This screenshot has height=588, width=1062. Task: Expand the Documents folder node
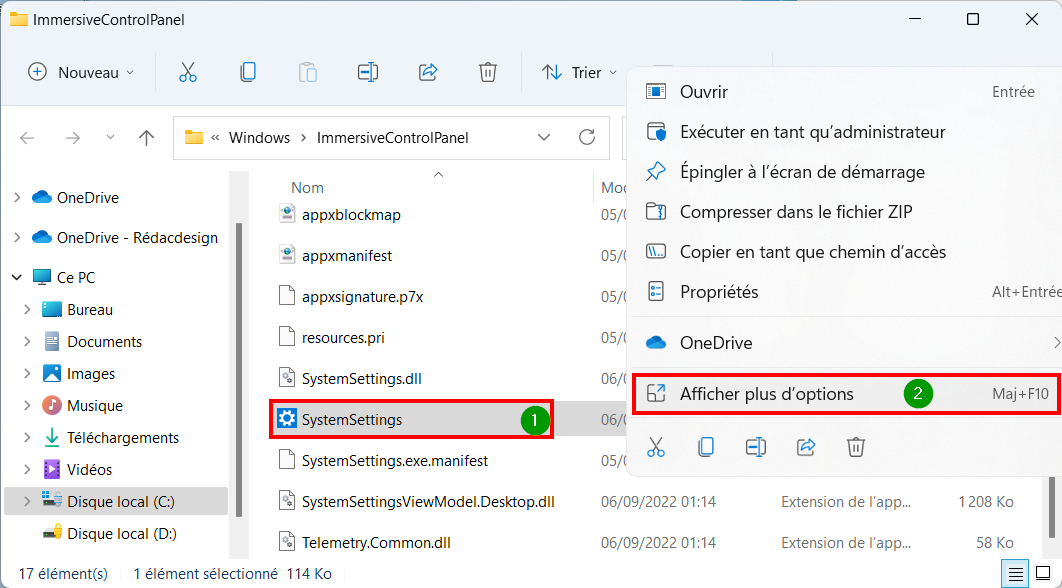point(28,341)
